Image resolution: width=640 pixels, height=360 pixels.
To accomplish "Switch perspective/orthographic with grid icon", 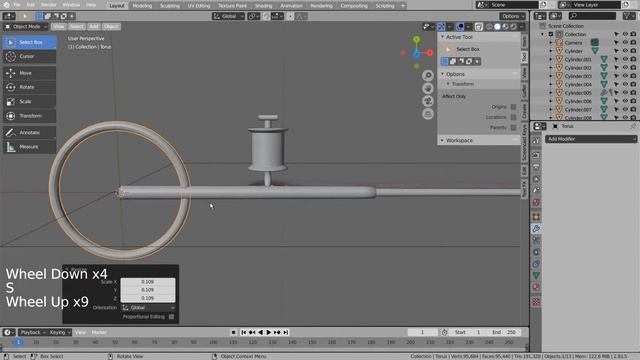I will coord(427,114).
